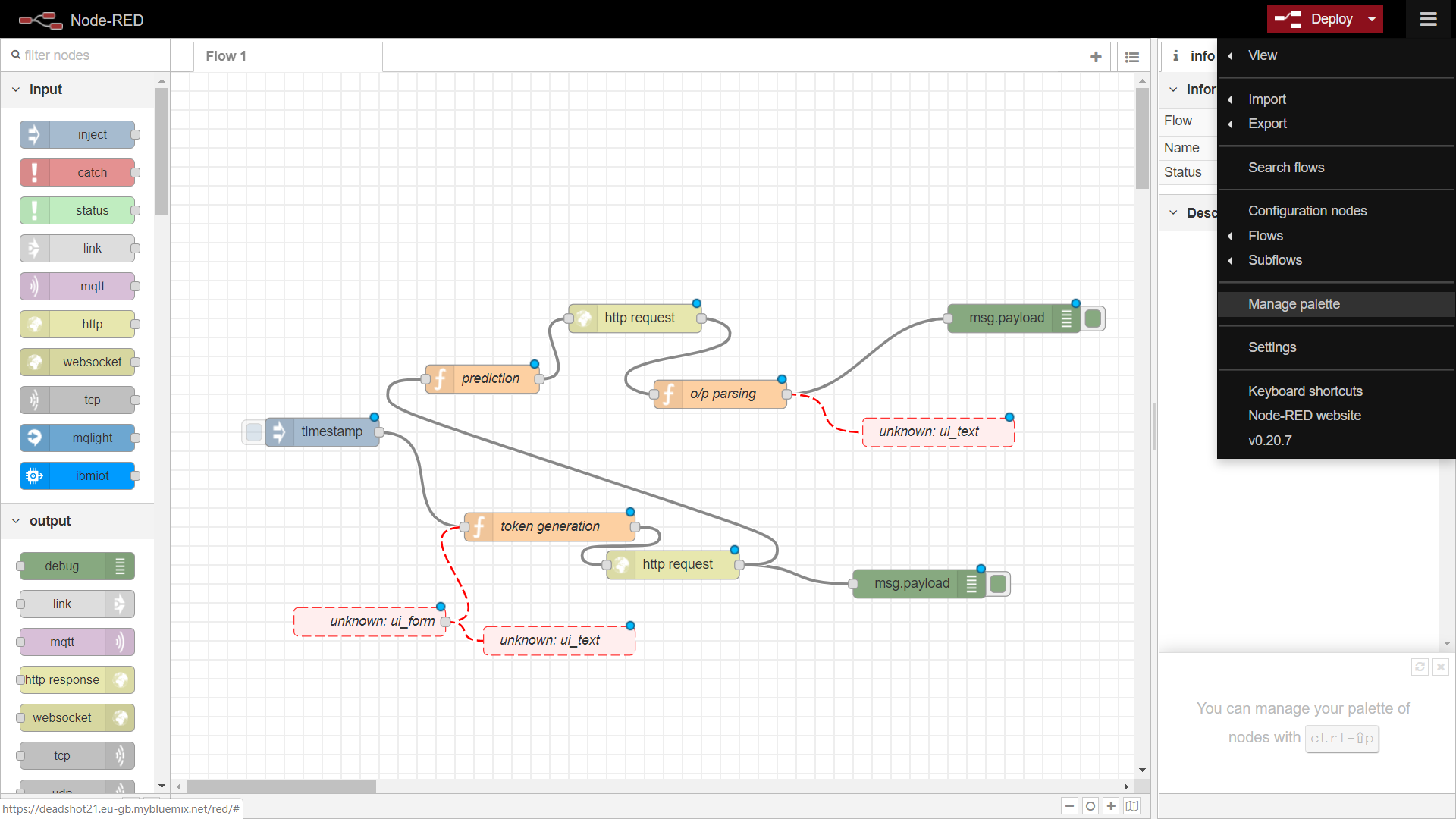Select the input mqtt node
Screen dimensions: 1456x819
click(x=77, y=287)
